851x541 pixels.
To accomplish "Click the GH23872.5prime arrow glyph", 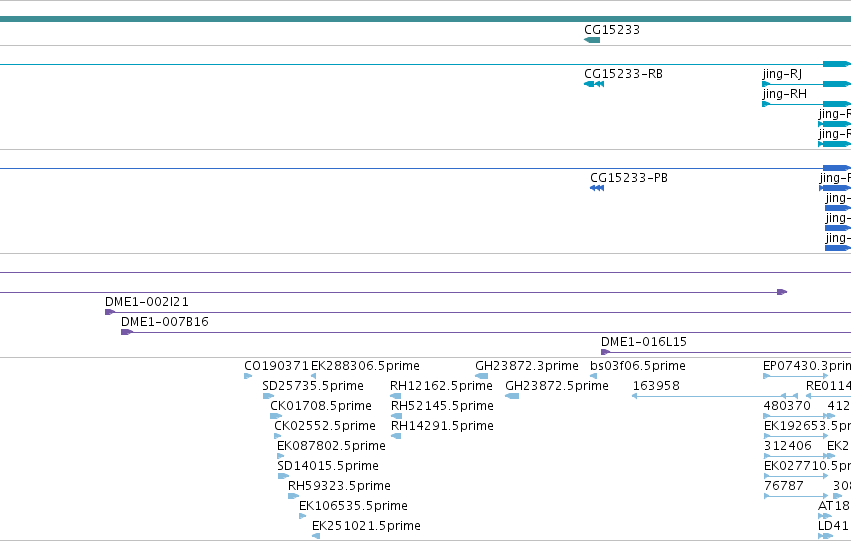I will tap(512, 396).
